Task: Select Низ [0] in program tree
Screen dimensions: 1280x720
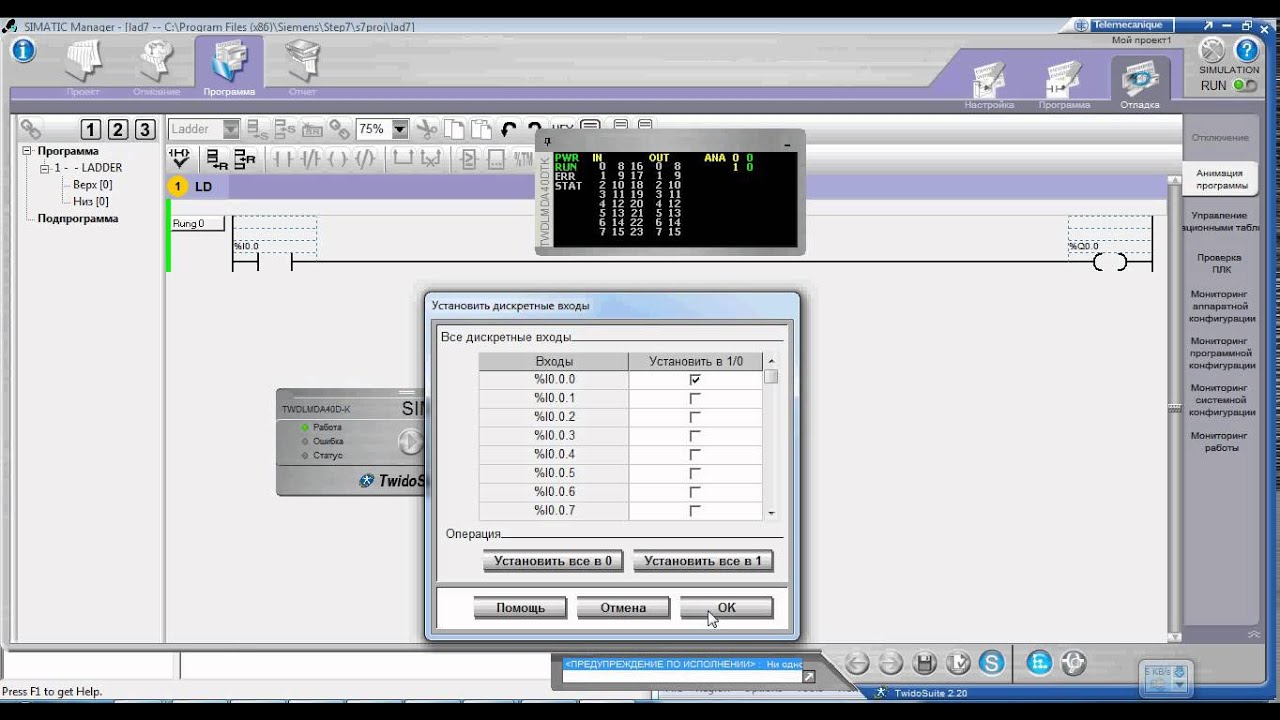Action: (90, 201)
